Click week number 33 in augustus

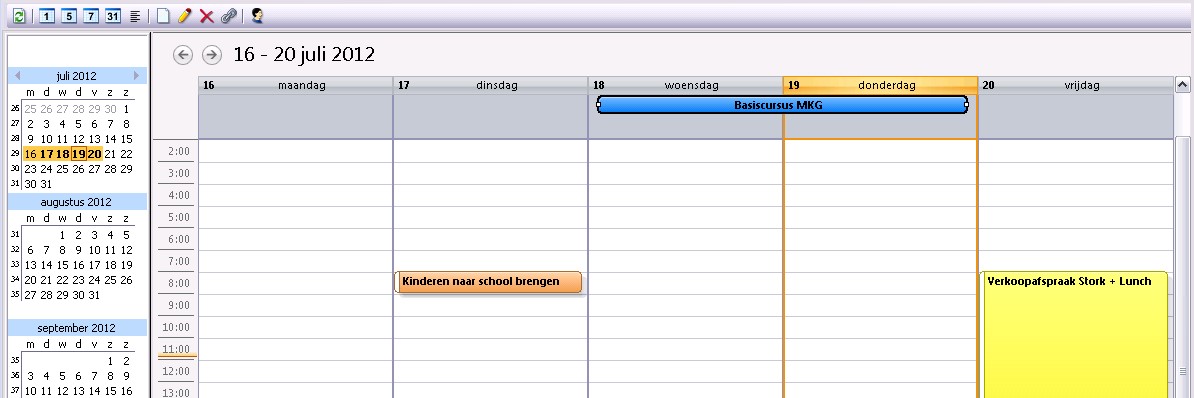(14, 265)
